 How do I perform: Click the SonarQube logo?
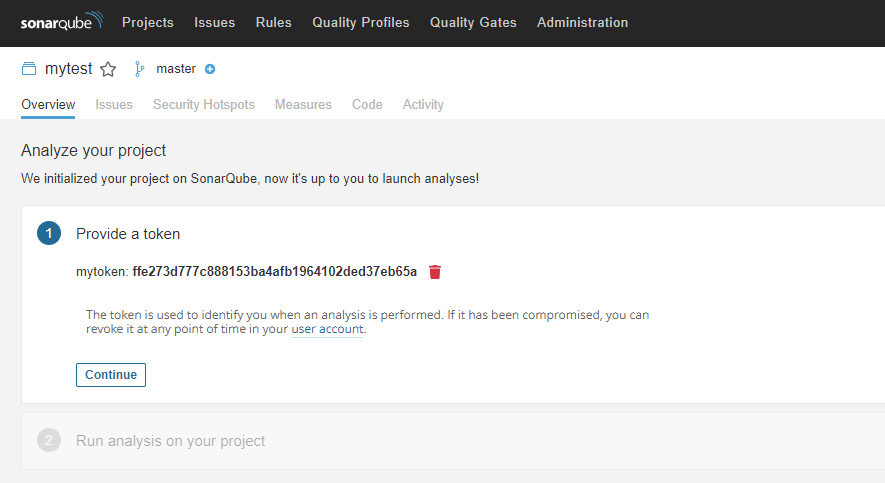tap(62, 21)
